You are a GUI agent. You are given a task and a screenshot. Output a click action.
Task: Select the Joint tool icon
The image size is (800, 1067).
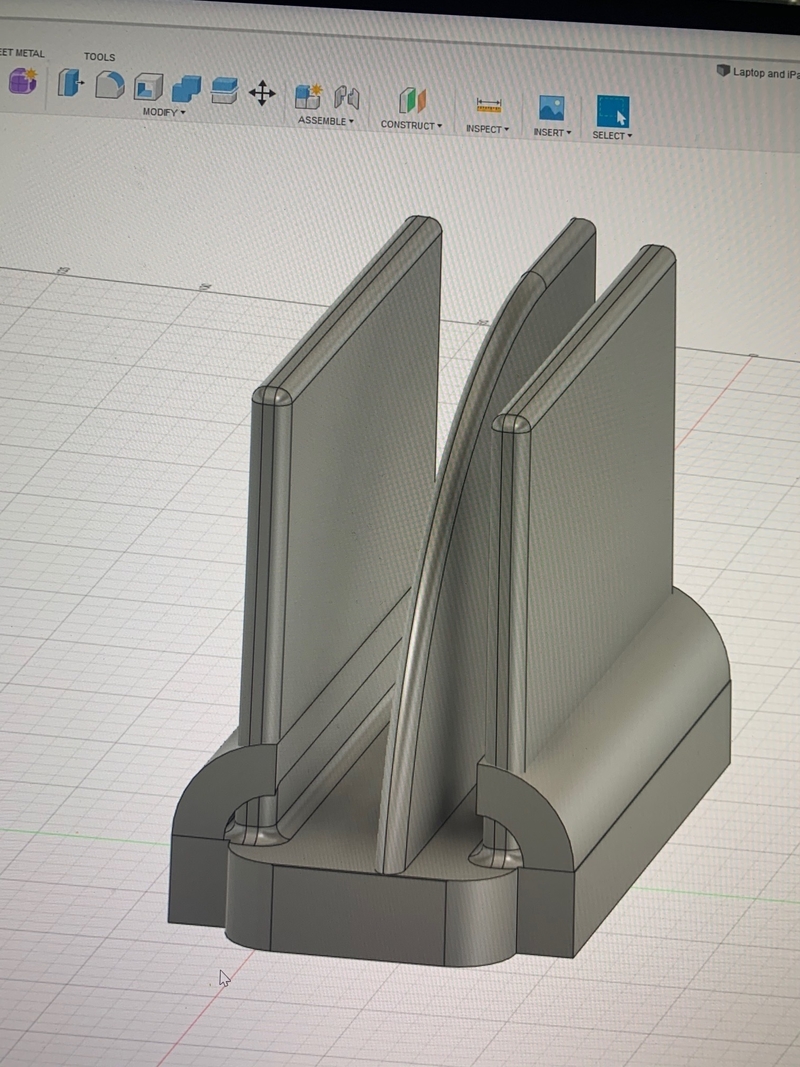[347, 98]
